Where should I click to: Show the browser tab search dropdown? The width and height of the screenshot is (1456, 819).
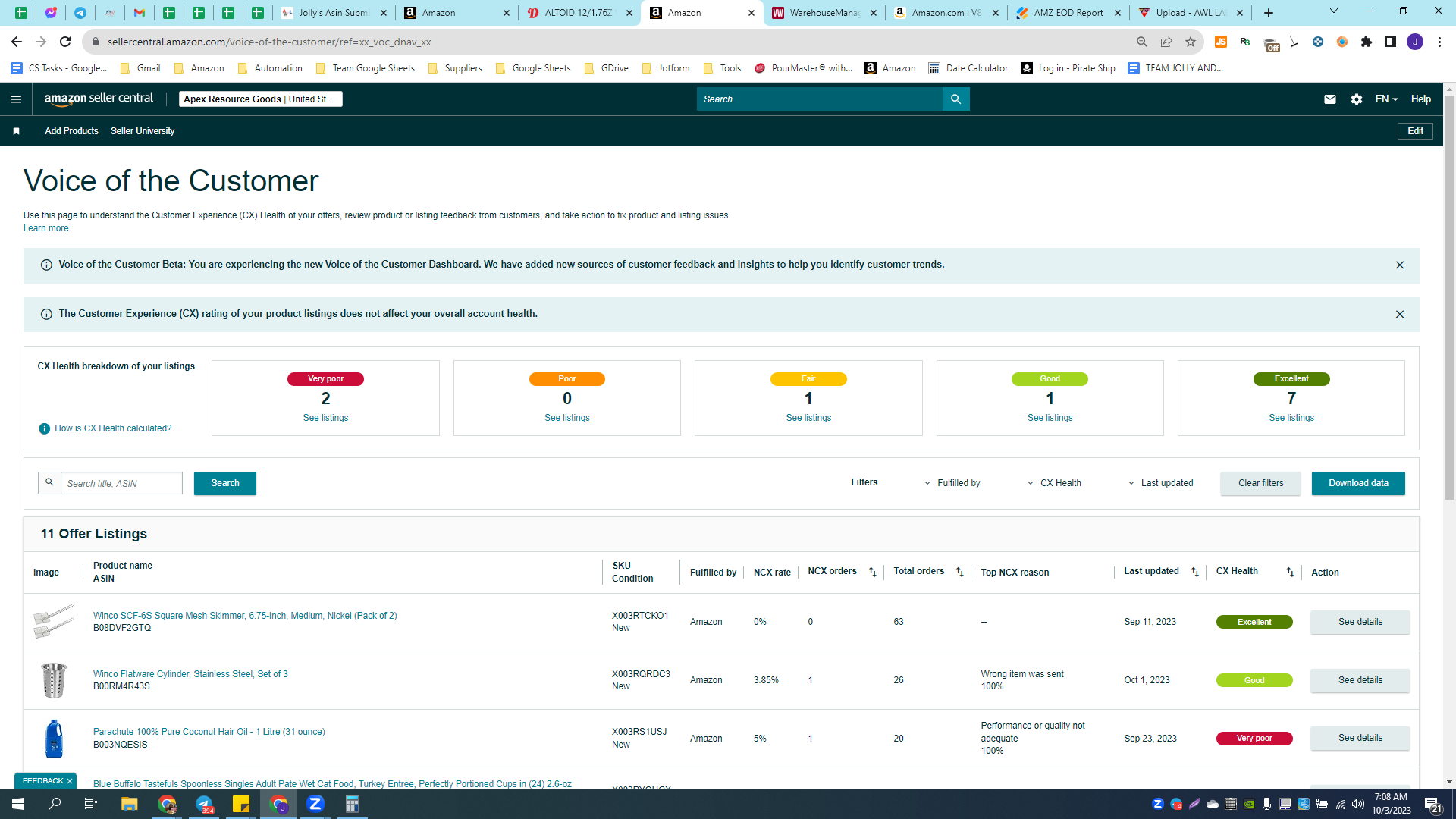(x=1334, y=11)
